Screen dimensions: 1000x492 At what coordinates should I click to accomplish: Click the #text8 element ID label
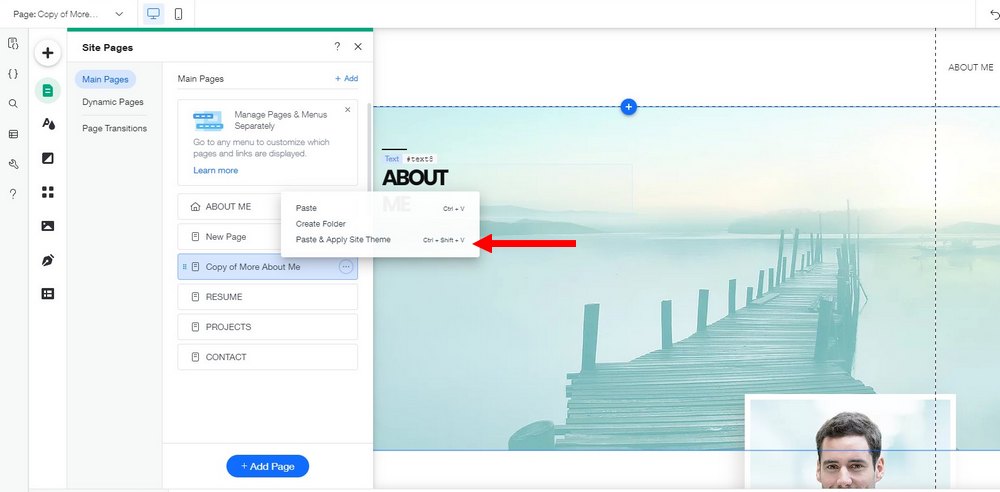[420, 159]
